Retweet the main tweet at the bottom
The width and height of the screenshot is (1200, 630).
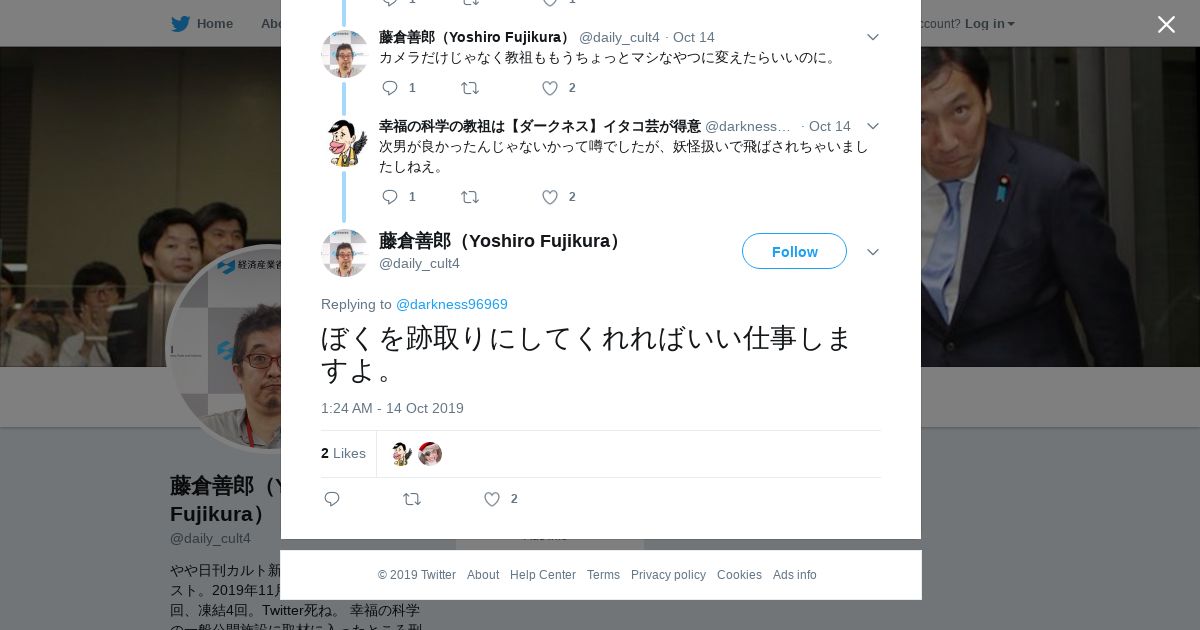412,499
